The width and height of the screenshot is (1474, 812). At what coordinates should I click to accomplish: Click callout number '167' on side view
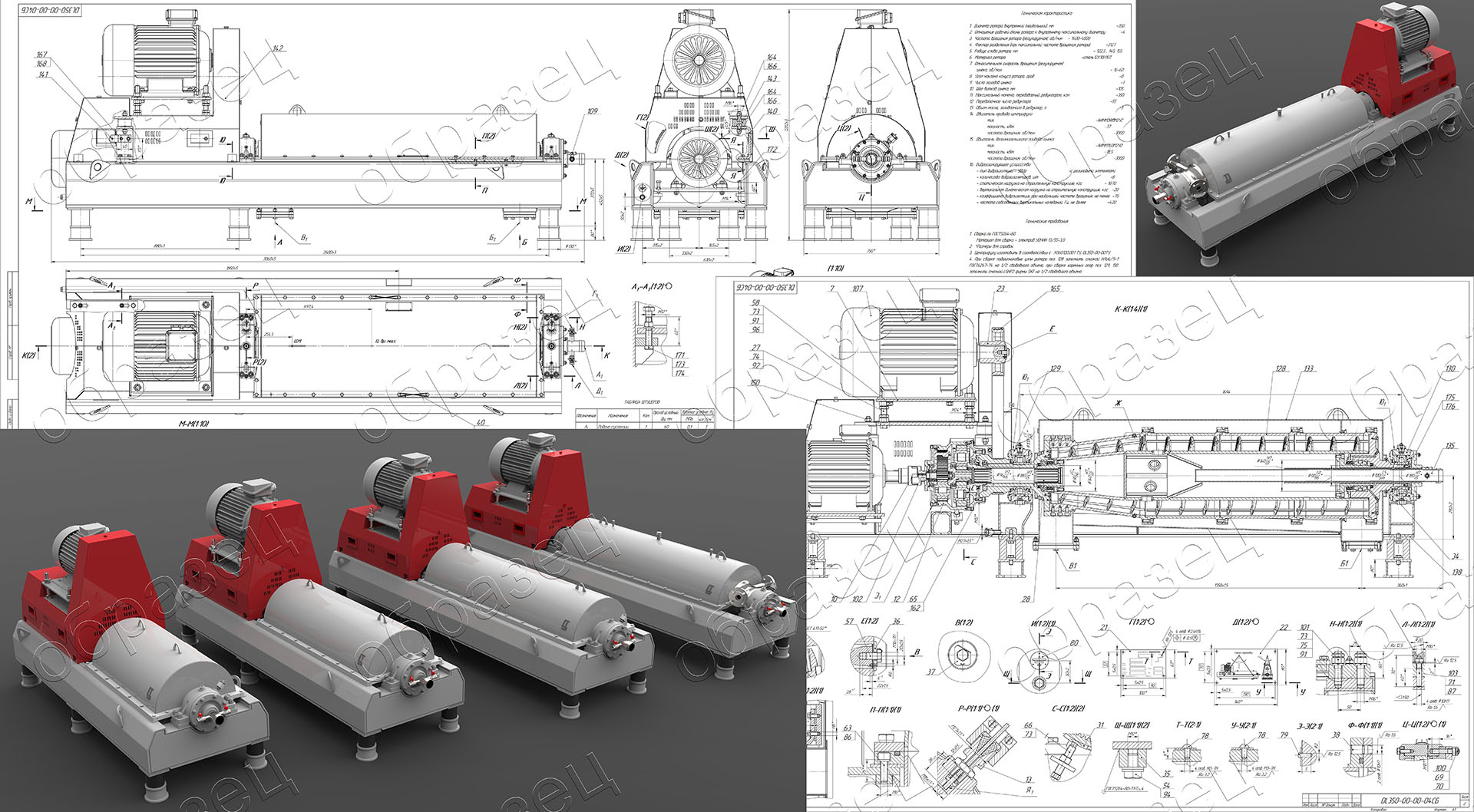tap(42, 54)
